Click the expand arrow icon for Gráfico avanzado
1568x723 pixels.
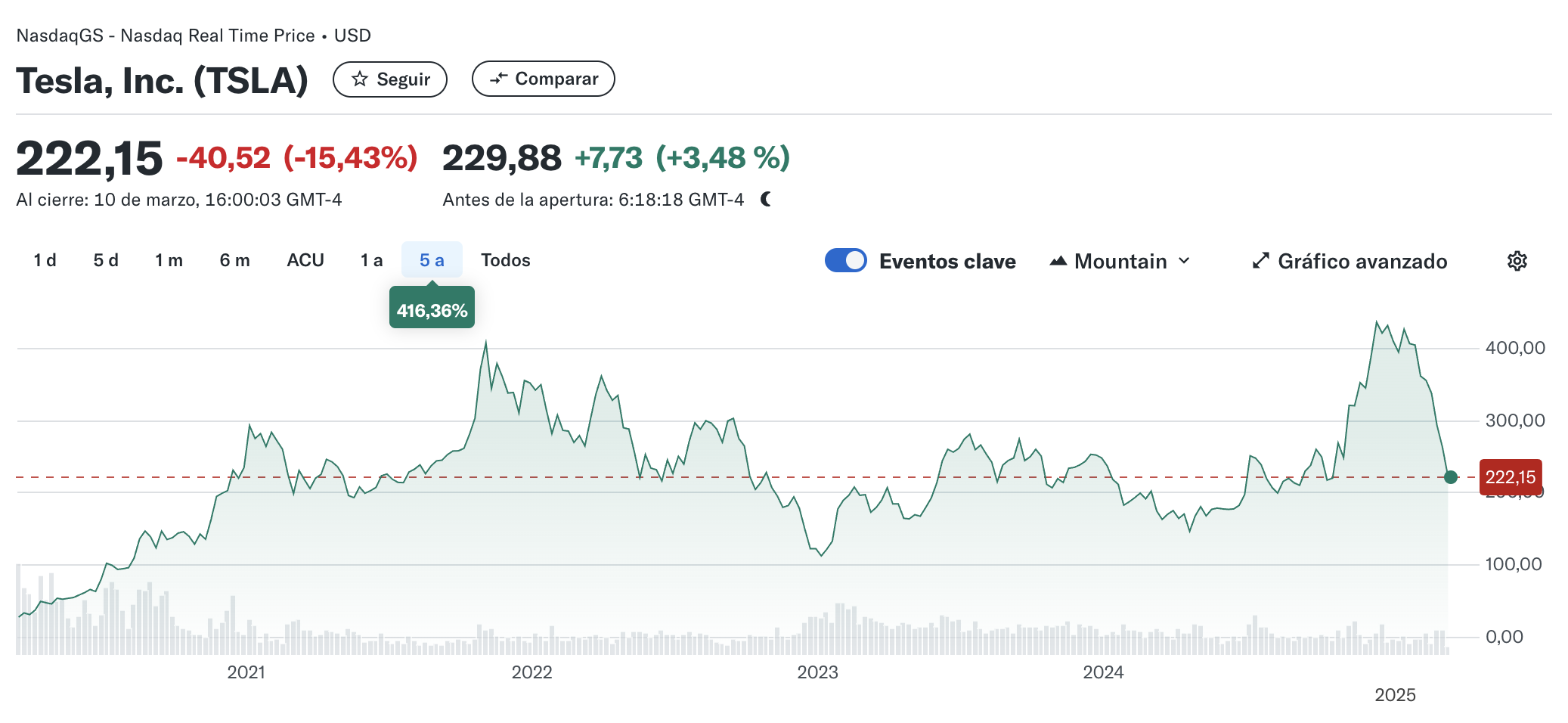pos(1260,261)
